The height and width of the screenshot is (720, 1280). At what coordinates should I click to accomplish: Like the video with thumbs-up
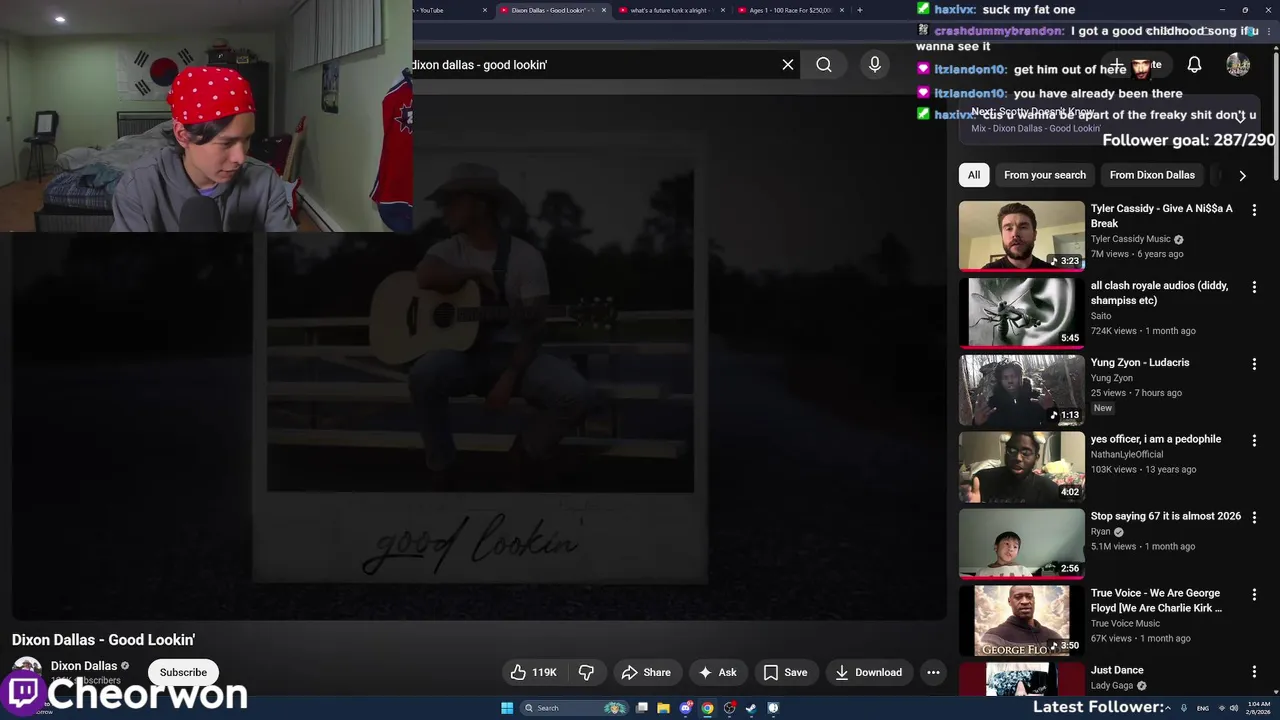tap(533, 672)
